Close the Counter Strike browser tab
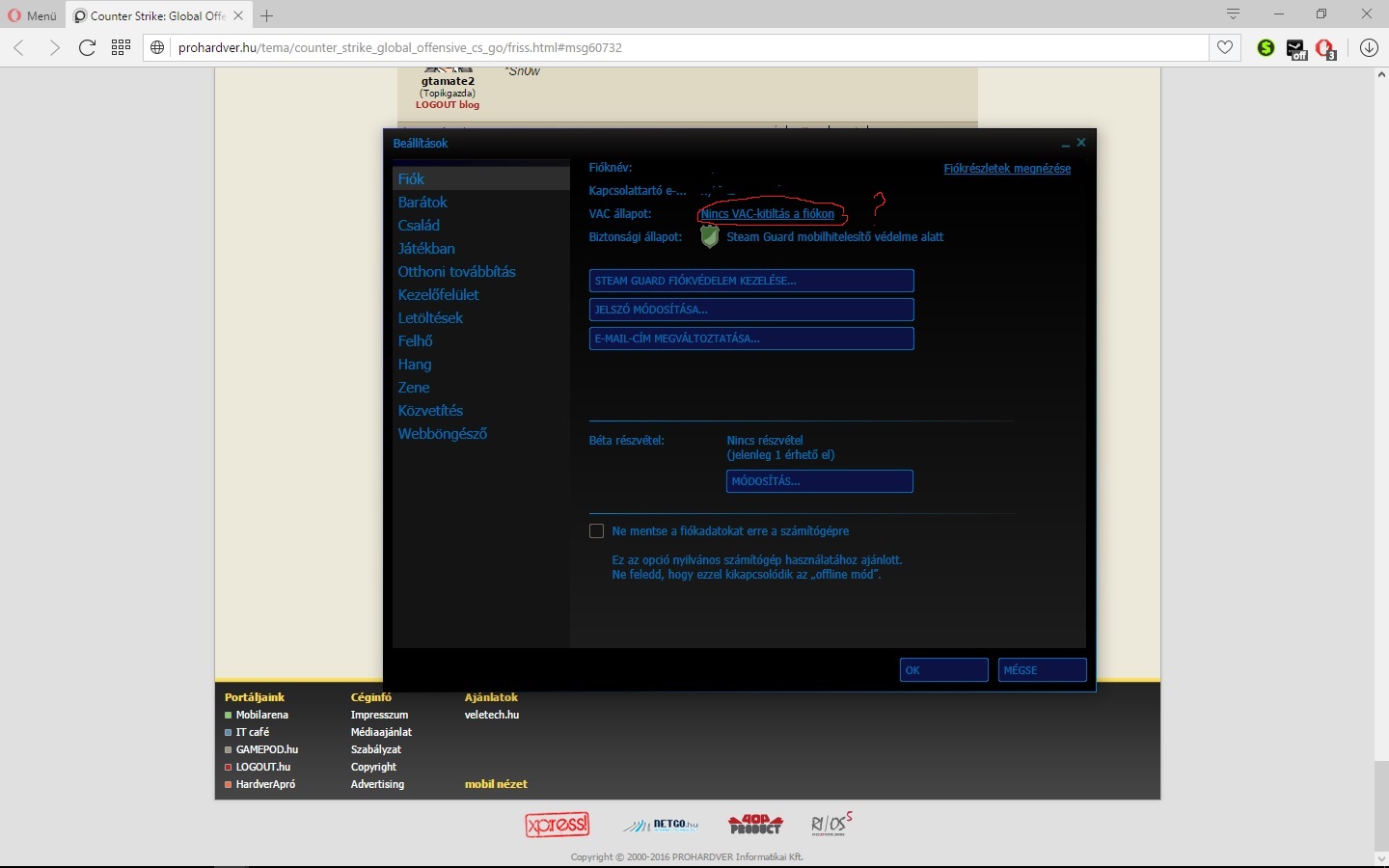Image resolution: width=1389 pixels, height=868 pixels. [x=238, y=15]
